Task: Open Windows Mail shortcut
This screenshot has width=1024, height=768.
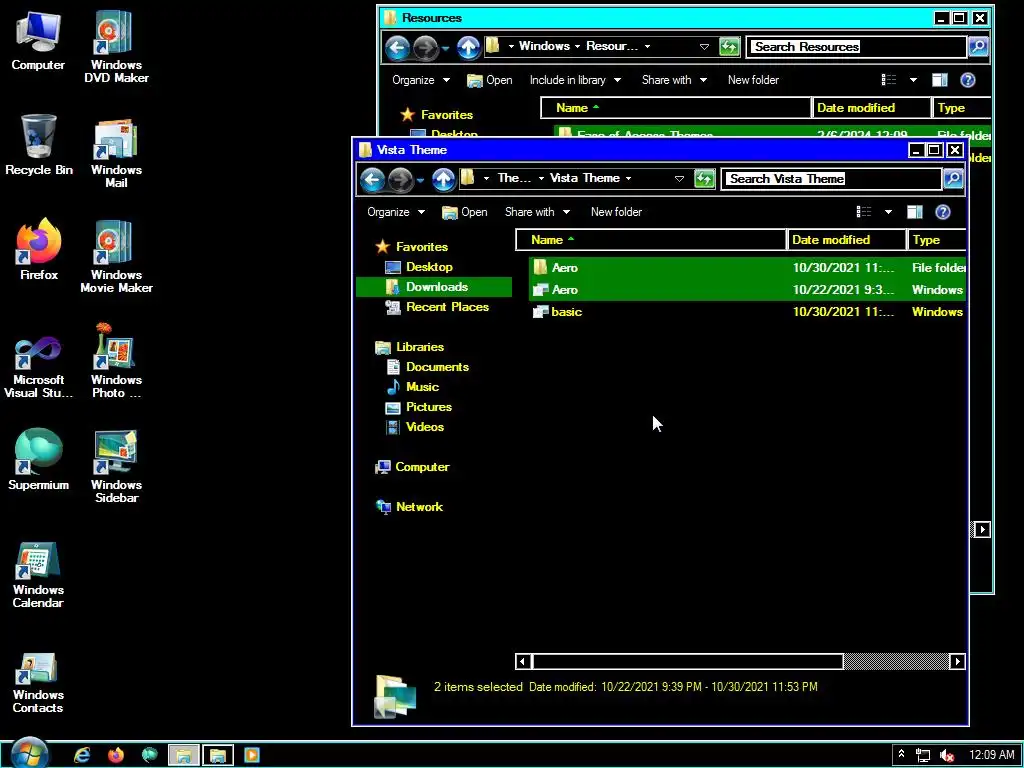Action: (x=116, y=153)
